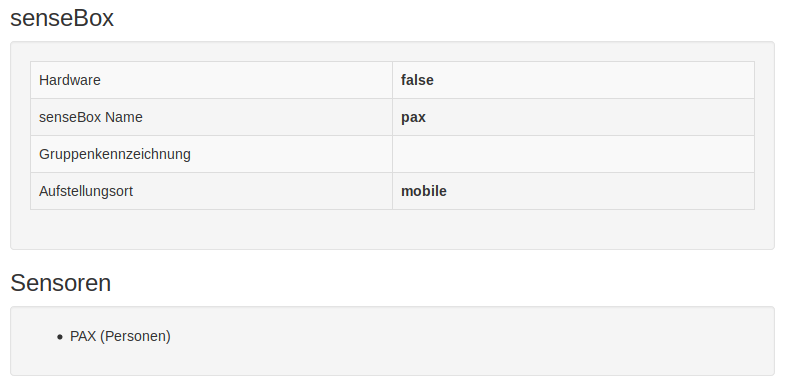Click blank space right of "mobile" value
The height and width of the screenshot is (388, 787).
[x=600, y=191]
